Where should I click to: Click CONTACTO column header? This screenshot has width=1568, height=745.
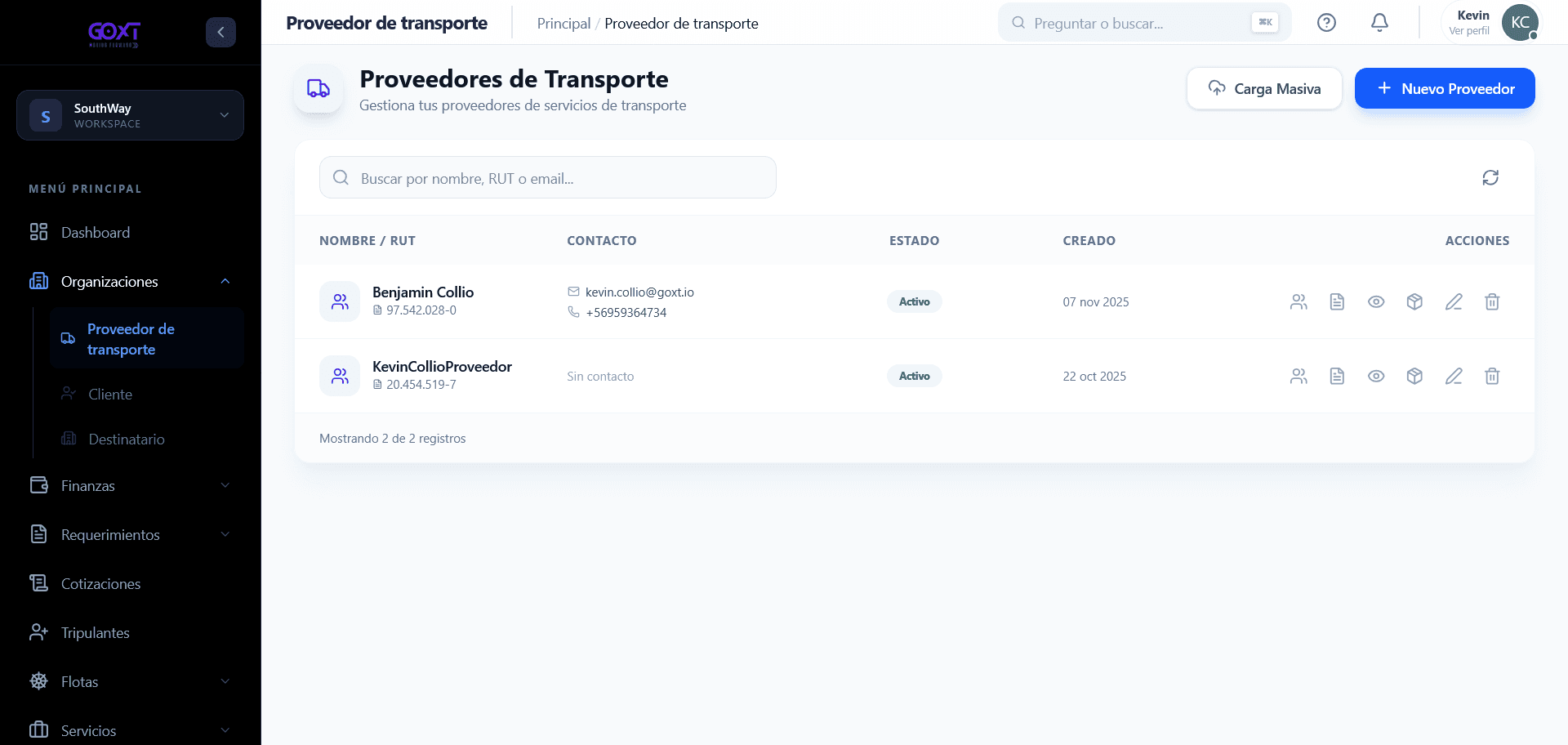pos(602,241)
